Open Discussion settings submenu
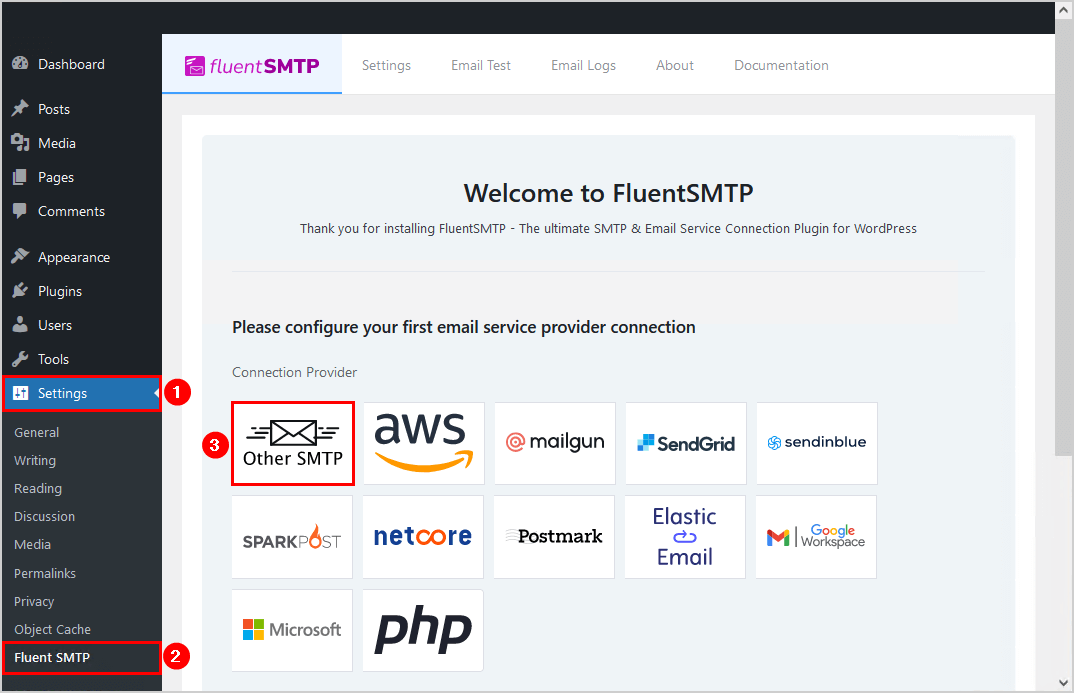Image resolution: width=1074 pixels, height=693 pixels. click(45, 517)
